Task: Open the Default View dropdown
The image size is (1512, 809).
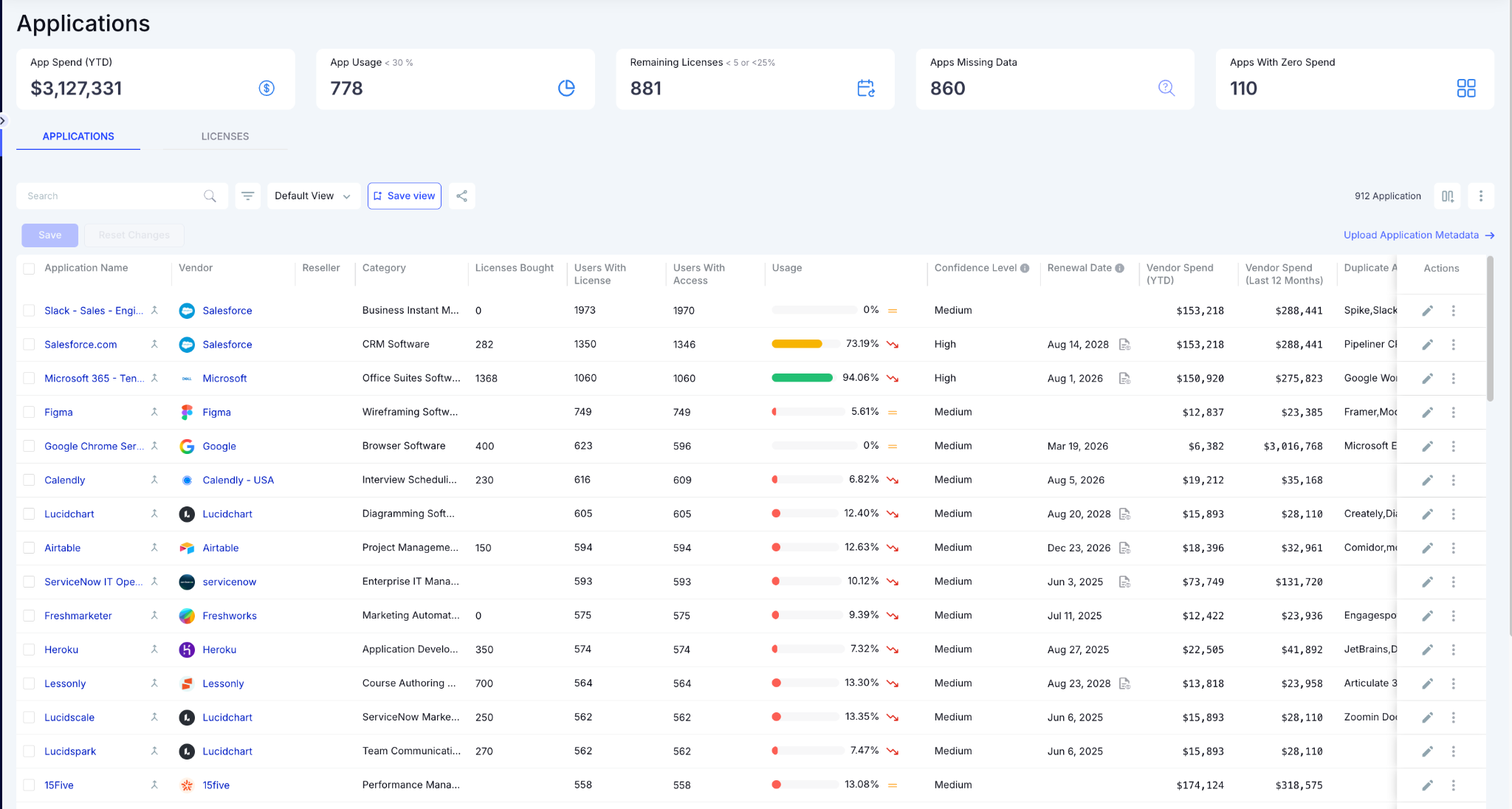Action: tap(313, 196)
